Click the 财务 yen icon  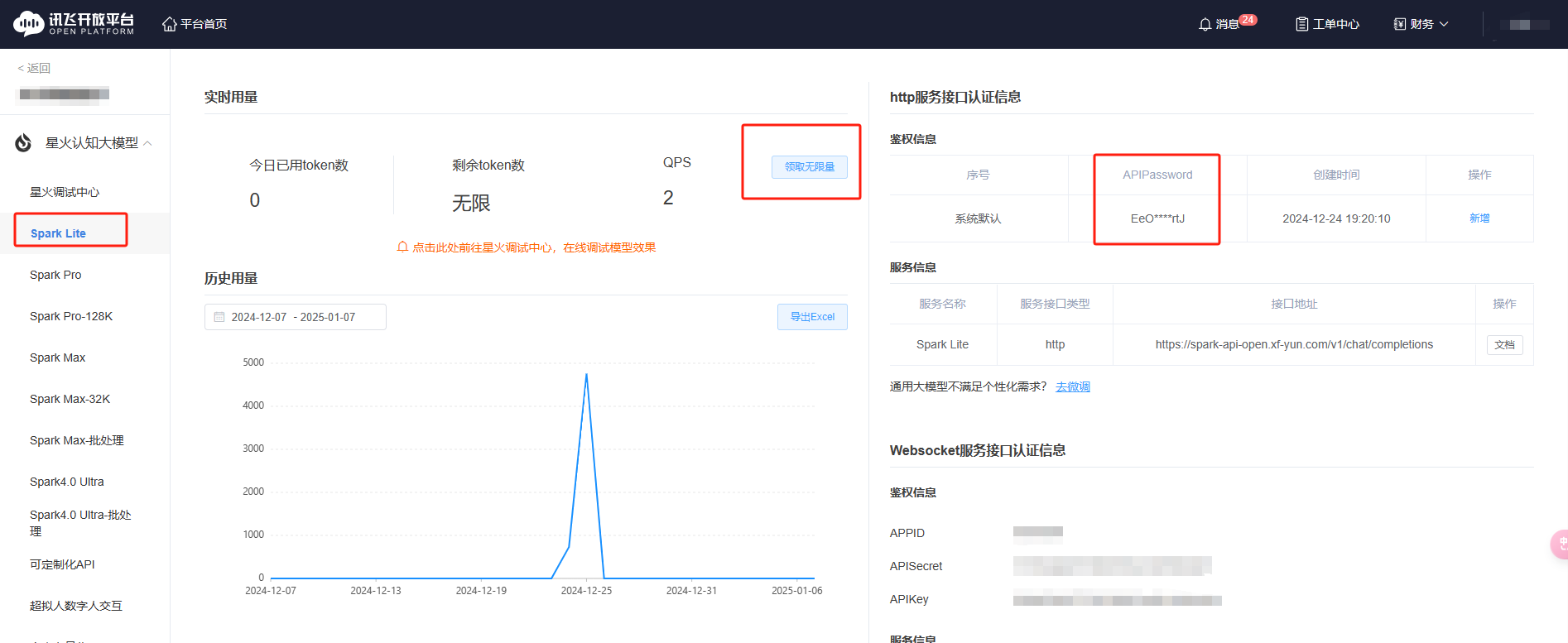coord(1400,24)
